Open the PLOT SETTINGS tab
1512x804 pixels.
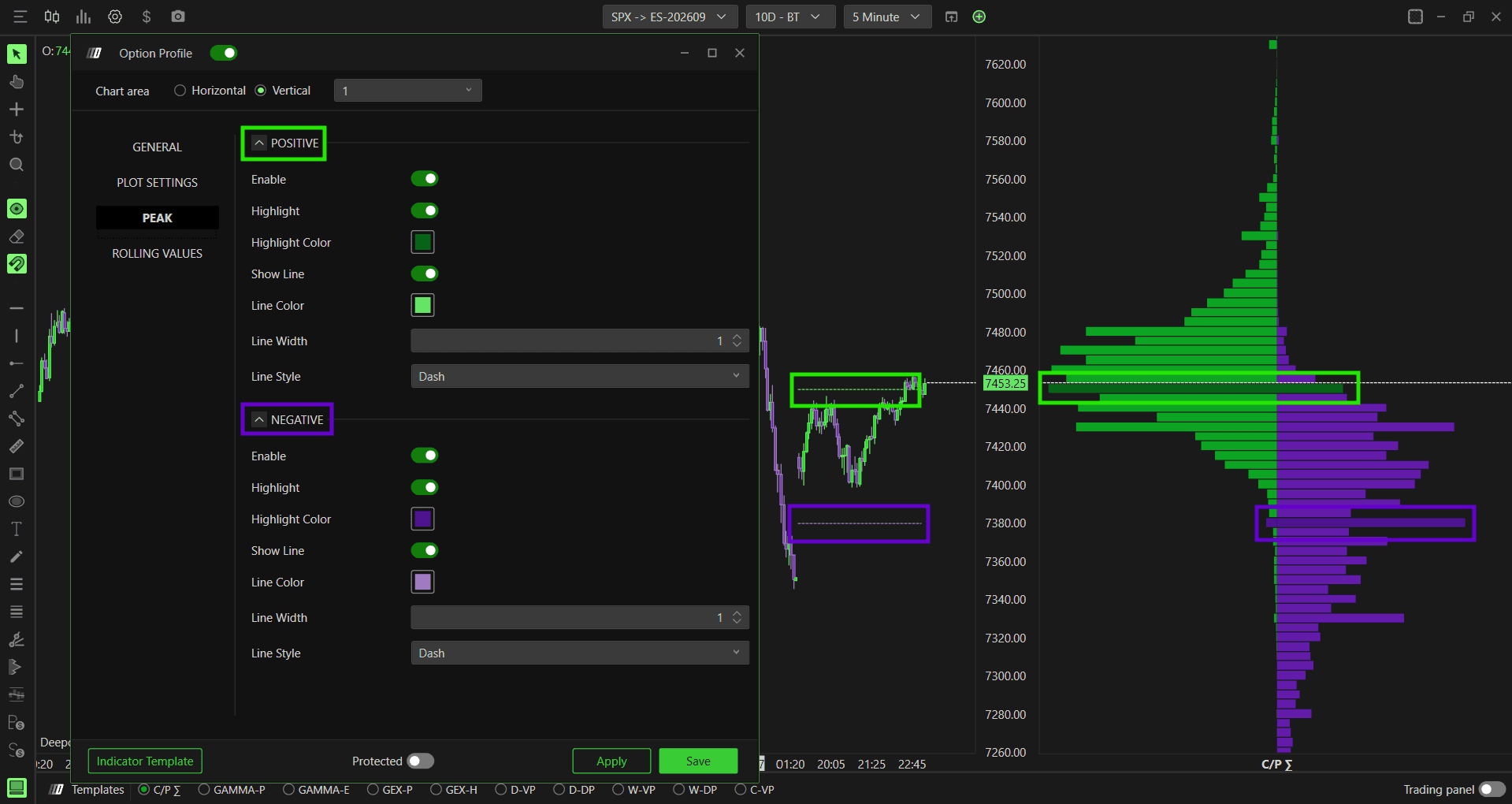pos(157,183)
